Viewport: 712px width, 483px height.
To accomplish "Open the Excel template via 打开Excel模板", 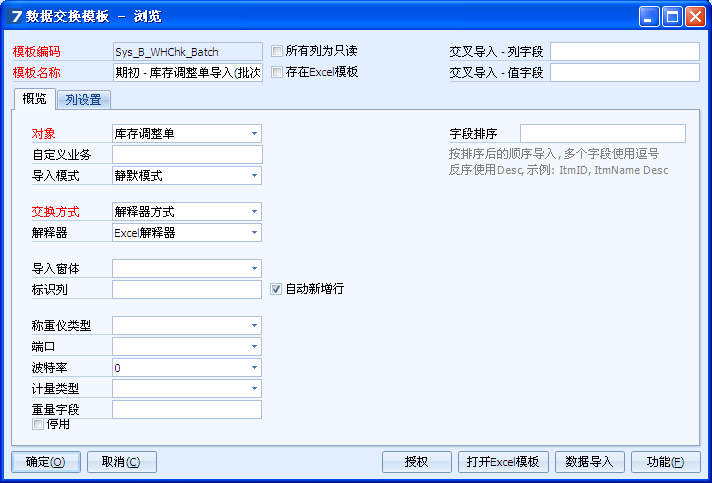I will (503, 462).
